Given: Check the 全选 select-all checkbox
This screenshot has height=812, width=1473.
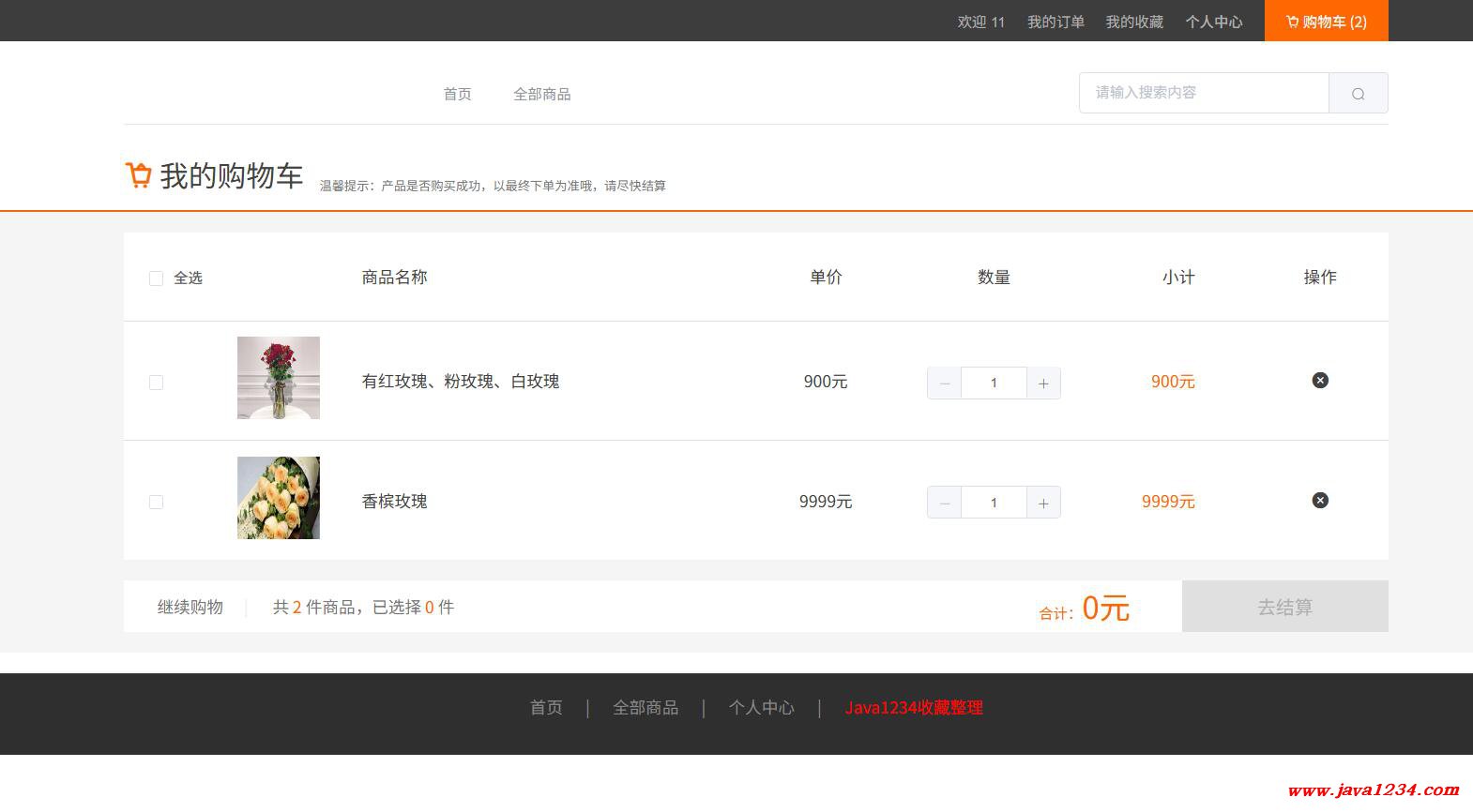Looking at the screenshot, I should (157, 278).
